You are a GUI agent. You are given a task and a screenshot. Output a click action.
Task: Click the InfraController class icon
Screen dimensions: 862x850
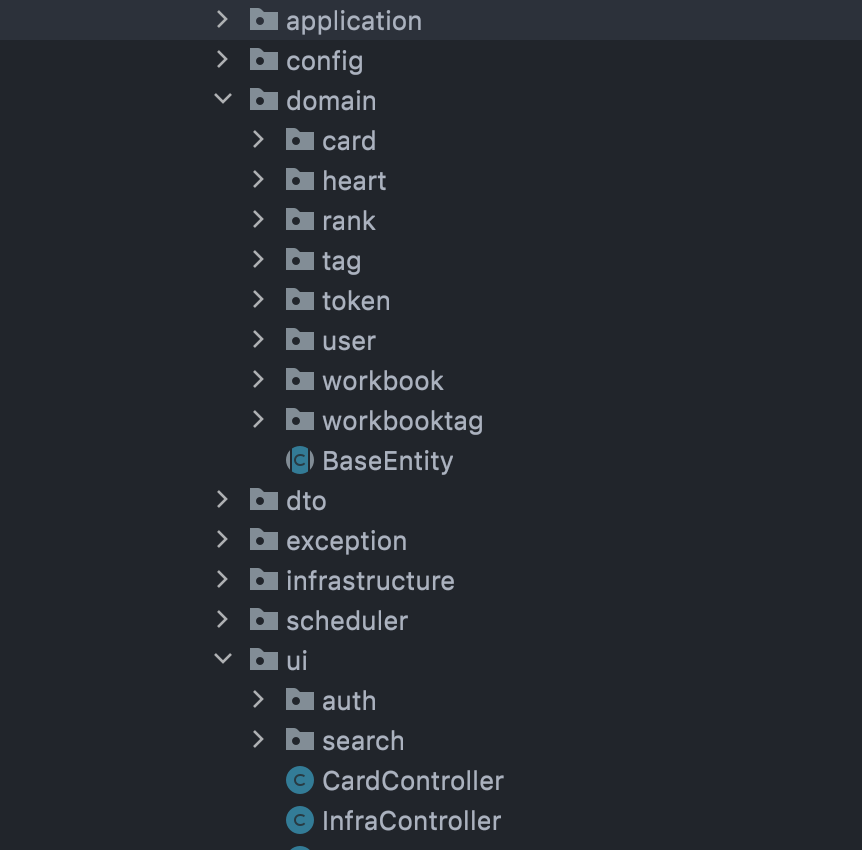[300, 821]
